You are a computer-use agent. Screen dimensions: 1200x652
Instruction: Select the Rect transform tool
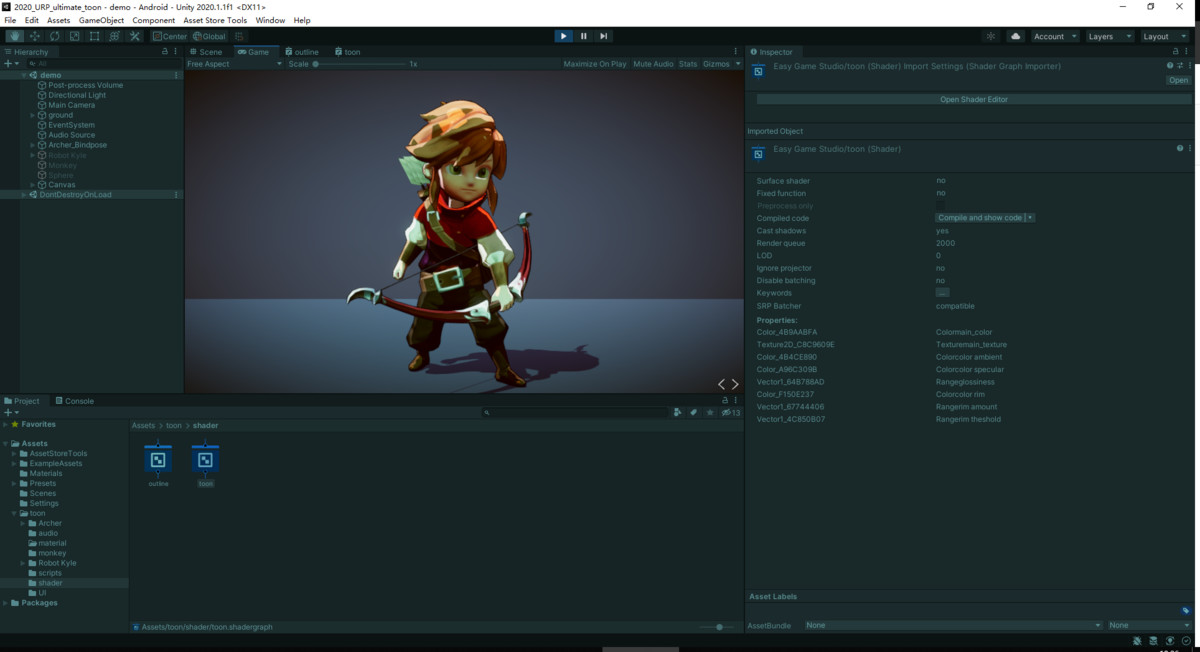pyautogui.click(x=94, y=36)
